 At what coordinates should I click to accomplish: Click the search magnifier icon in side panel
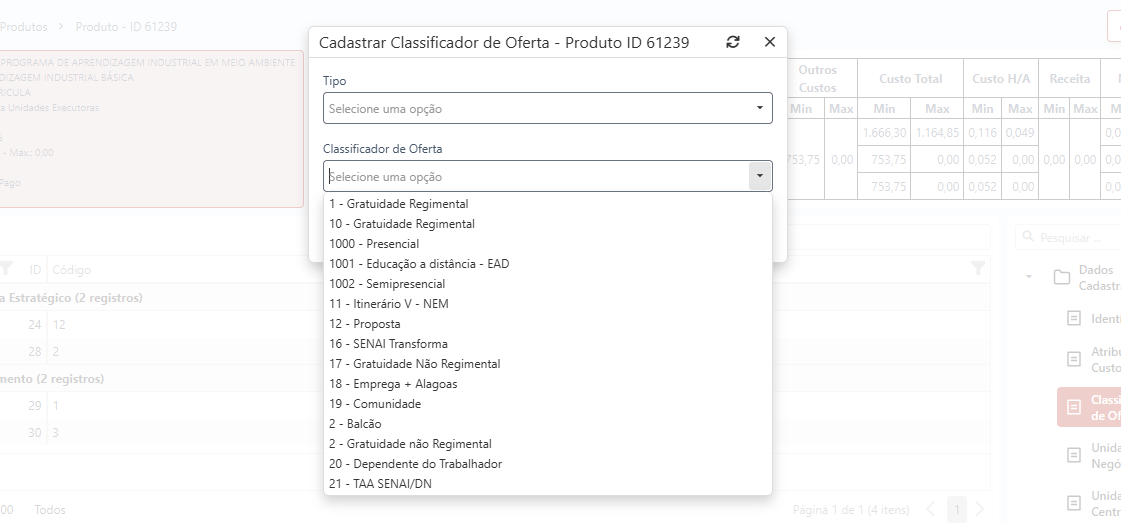(x=1028, y=238)
